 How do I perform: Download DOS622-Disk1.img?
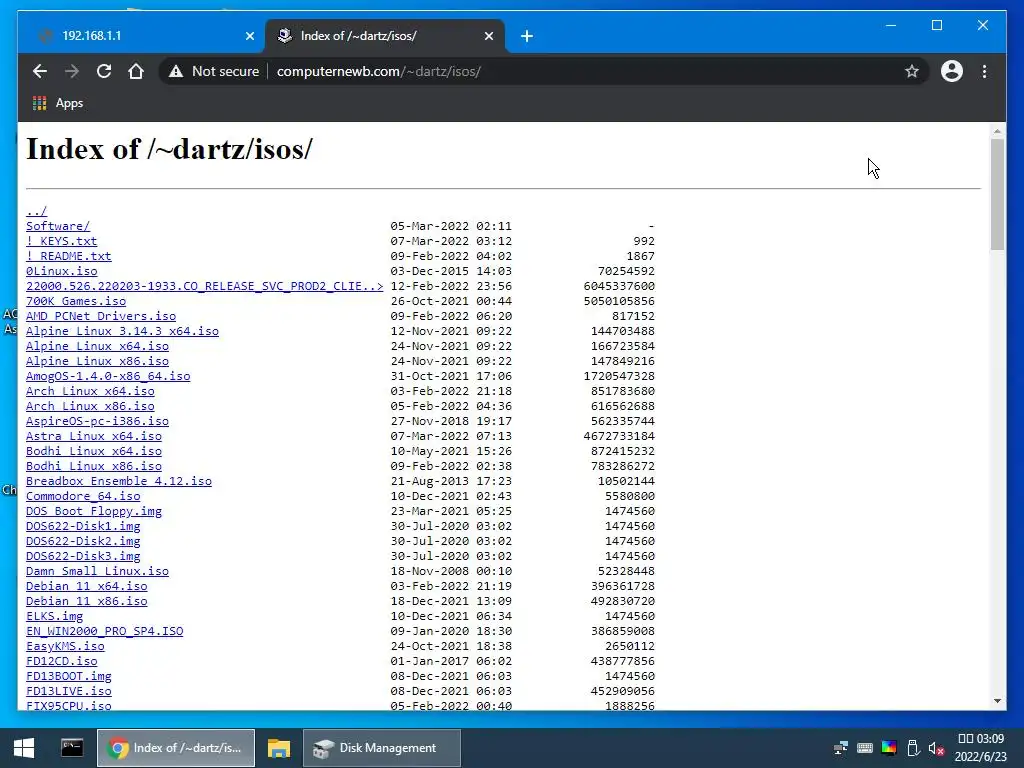[83, 526]
